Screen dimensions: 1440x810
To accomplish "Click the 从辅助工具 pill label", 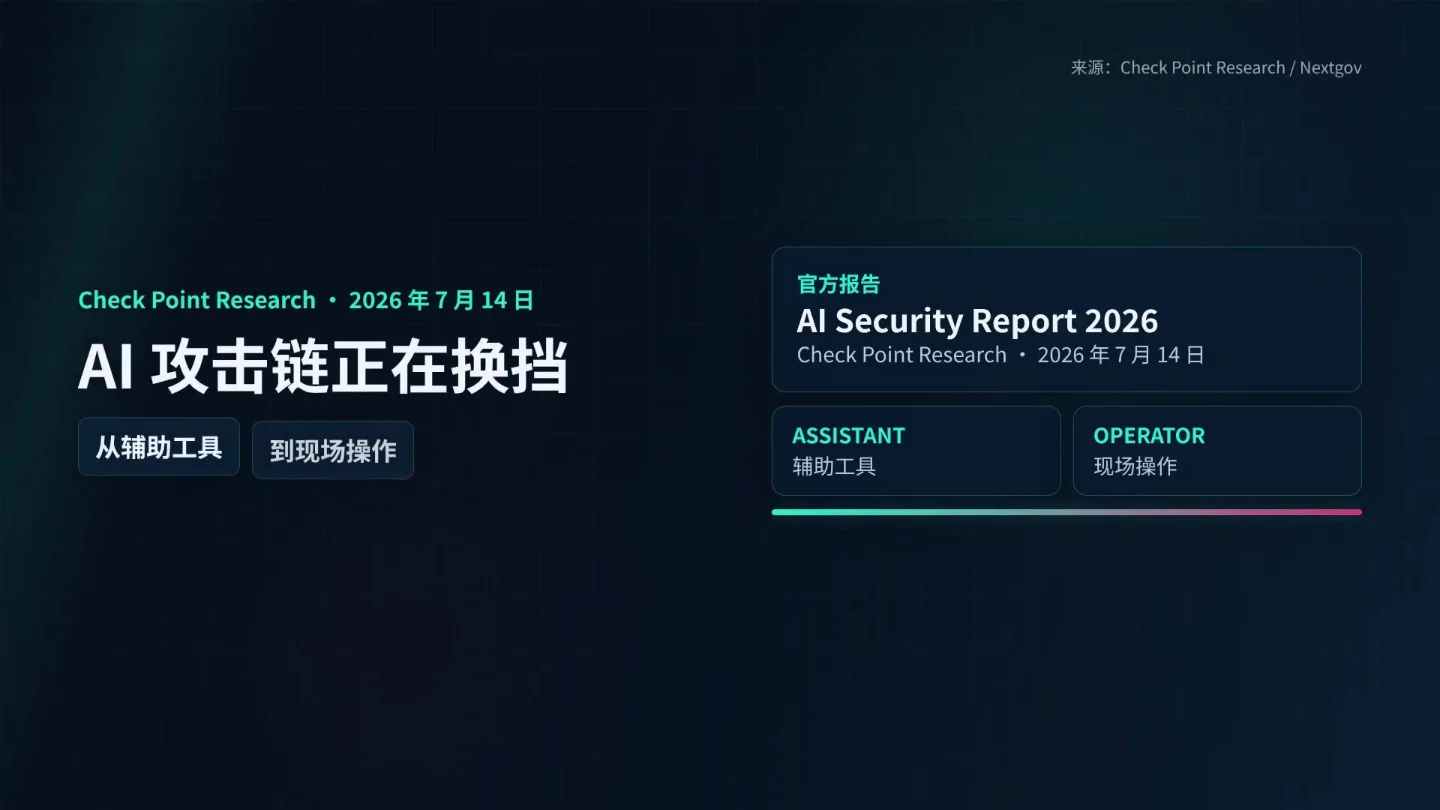I will tap(159, 447).
